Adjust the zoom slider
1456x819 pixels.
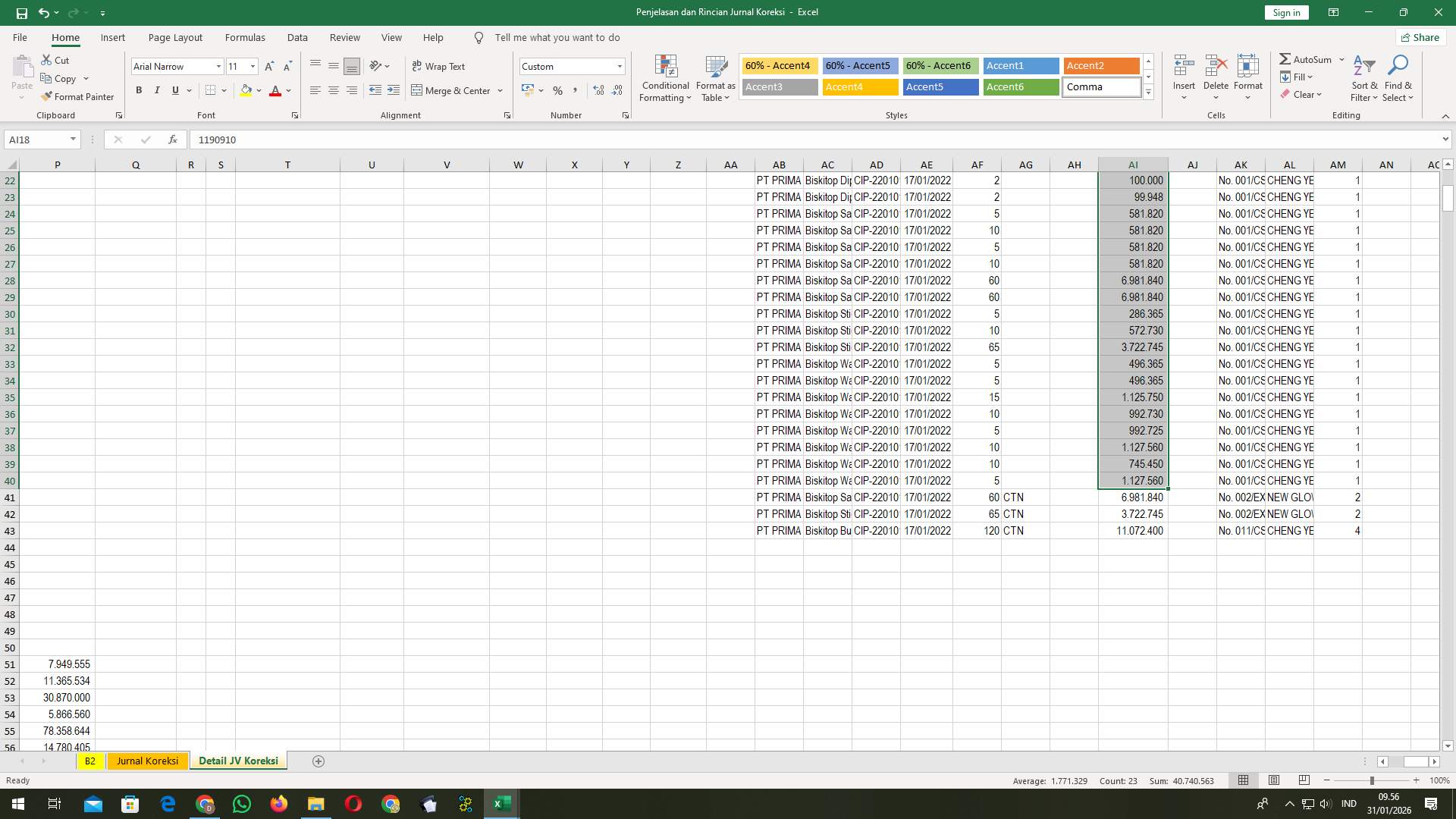pyautogui.click(x=1371, y=780)
